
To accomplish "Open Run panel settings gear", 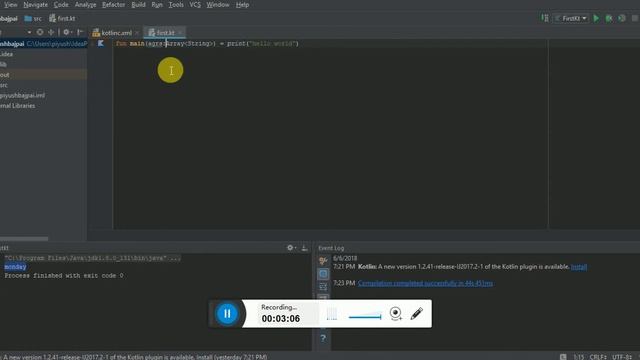I will point(291,248).
